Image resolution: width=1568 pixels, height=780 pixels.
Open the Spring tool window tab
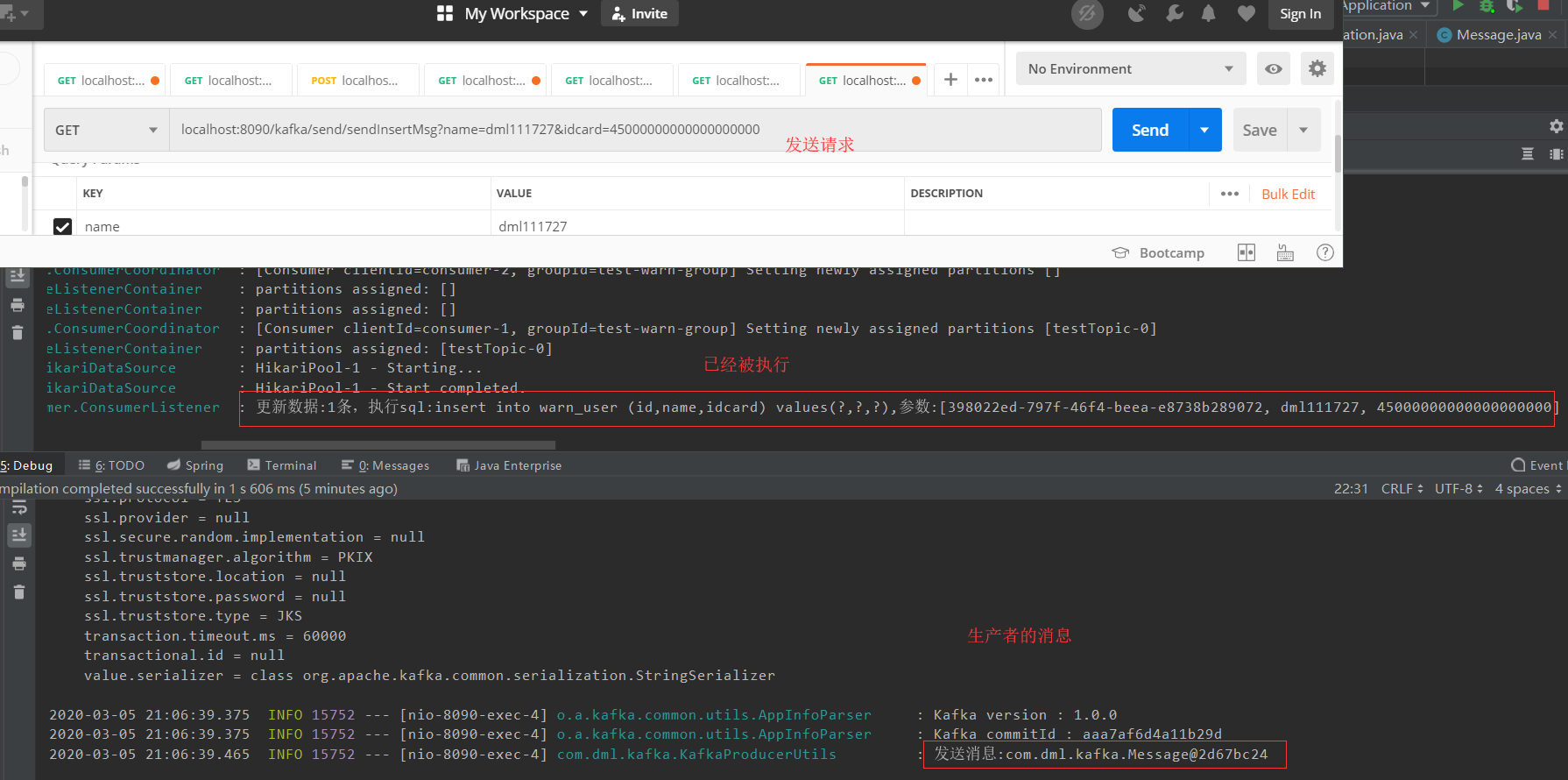click(x=195, y=465)
